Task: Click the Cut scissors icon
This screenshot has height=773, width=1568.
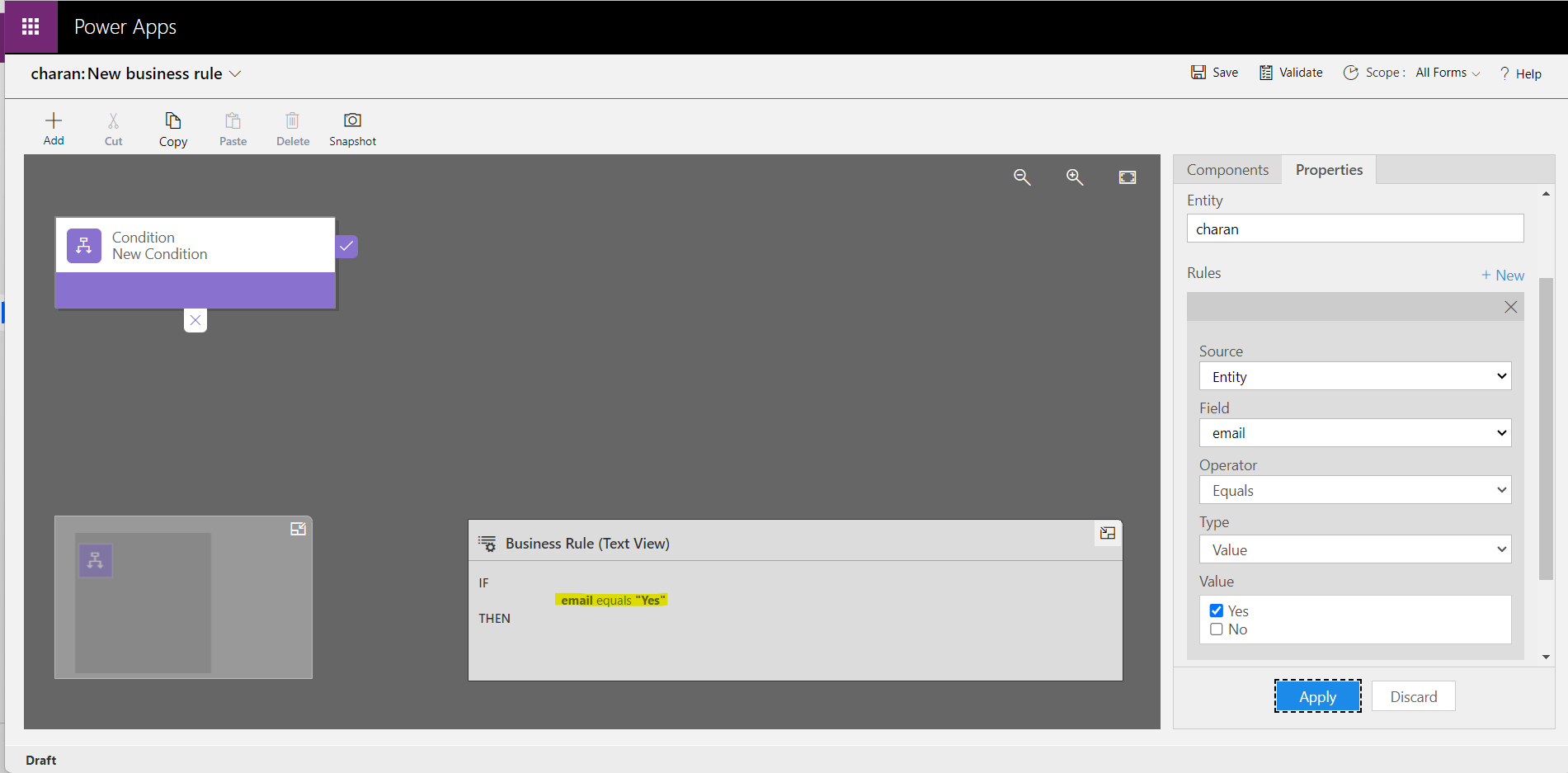Action: pos(114,120)
